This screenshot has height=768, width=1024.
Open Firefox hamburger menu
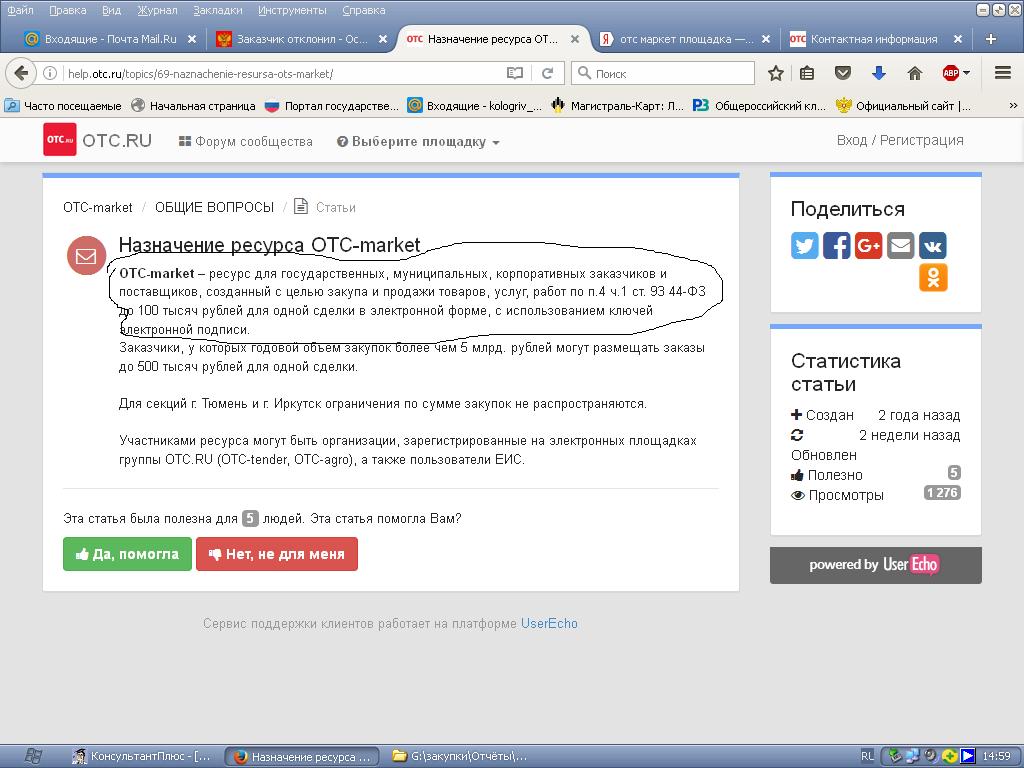(1002, 73)
